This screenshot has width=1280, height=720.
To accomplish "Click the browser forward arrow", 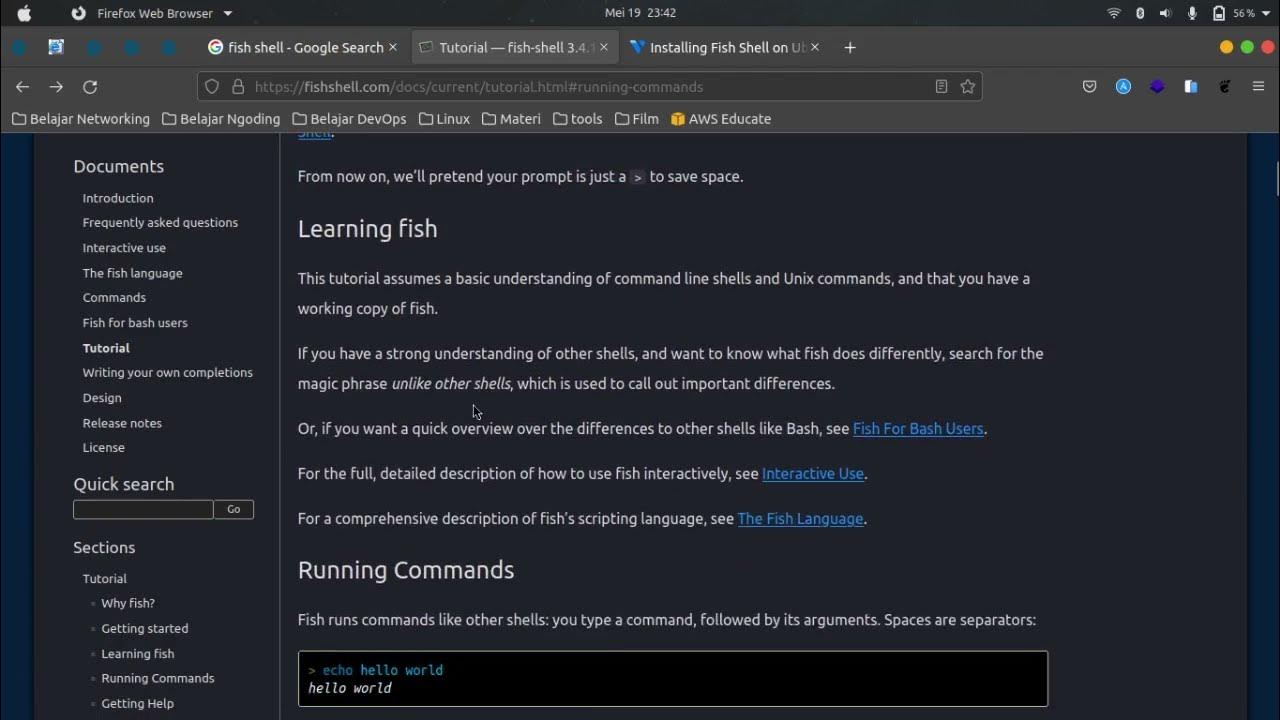I will point(56,87).
